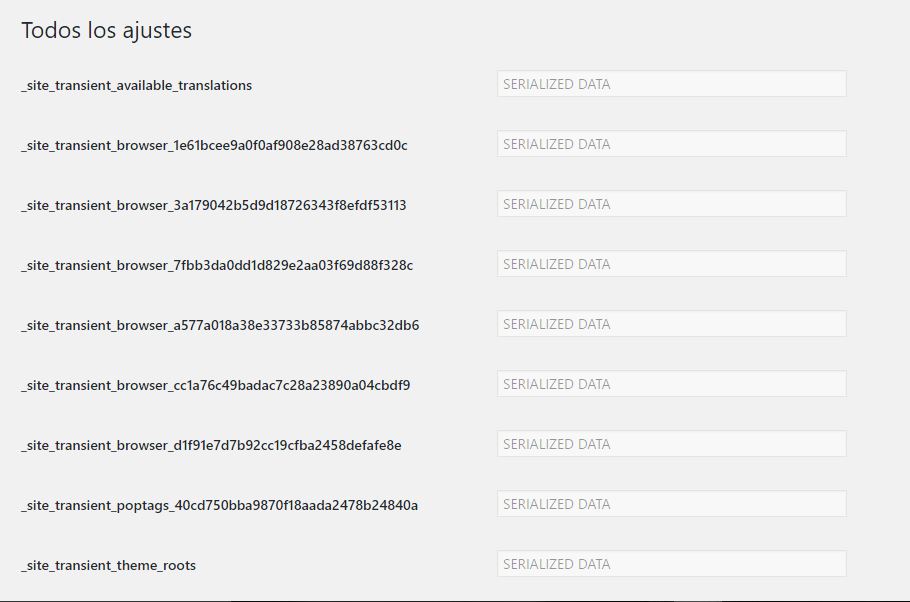Click the _site_transient_browser_d1f91e7d7b92cc19cfba2458defafe8e label text
The width and height of the screenshot is (910, 602).
[x=211, y=446]
